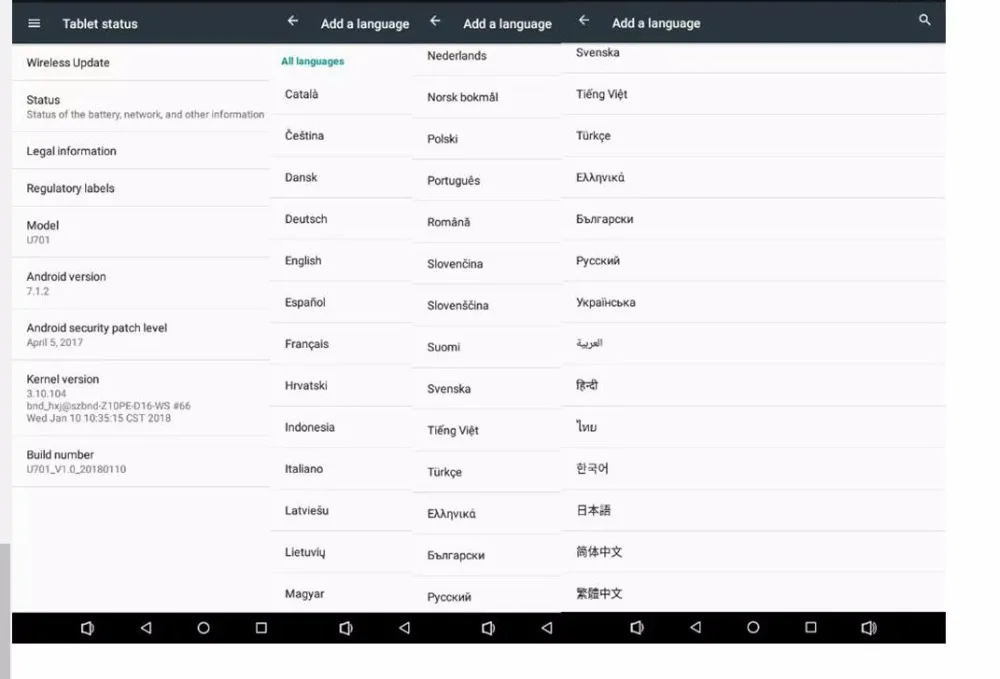The width and height of the screenshot is (1000, 679).
Task: Choose the Arabic العربية language
Action: (753, 344)
